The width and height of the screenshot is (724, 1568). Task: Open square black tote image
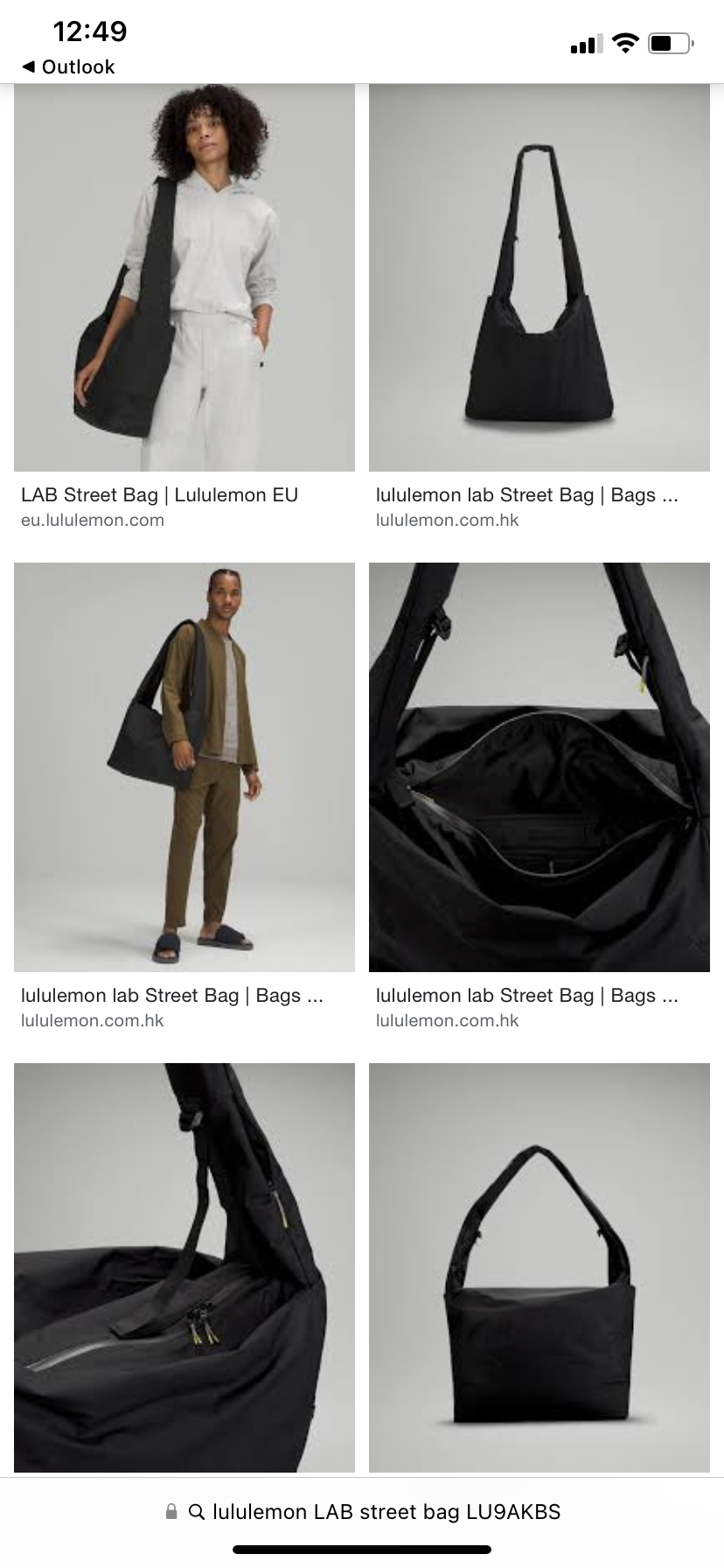click(x=540, y=1267)
